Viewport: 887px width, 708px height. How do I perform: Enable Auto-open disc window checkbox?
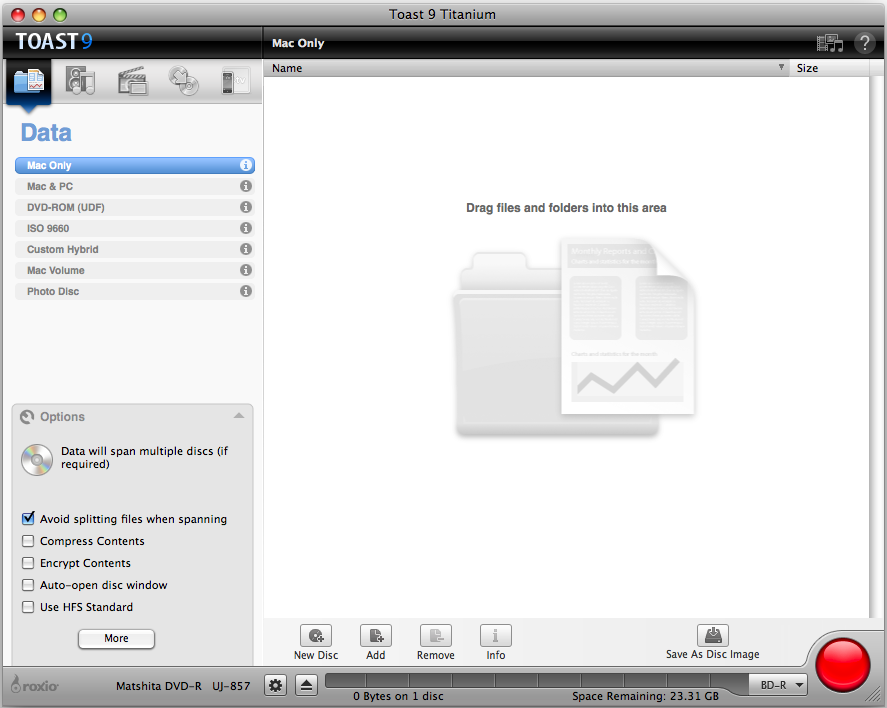point(28,585)
